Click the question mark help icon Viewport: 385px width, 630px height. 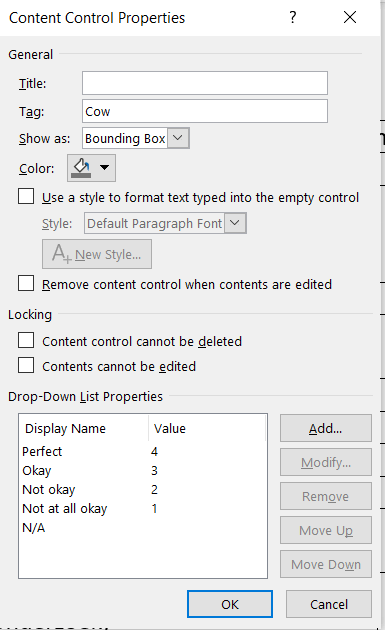[x=293, y=17]
